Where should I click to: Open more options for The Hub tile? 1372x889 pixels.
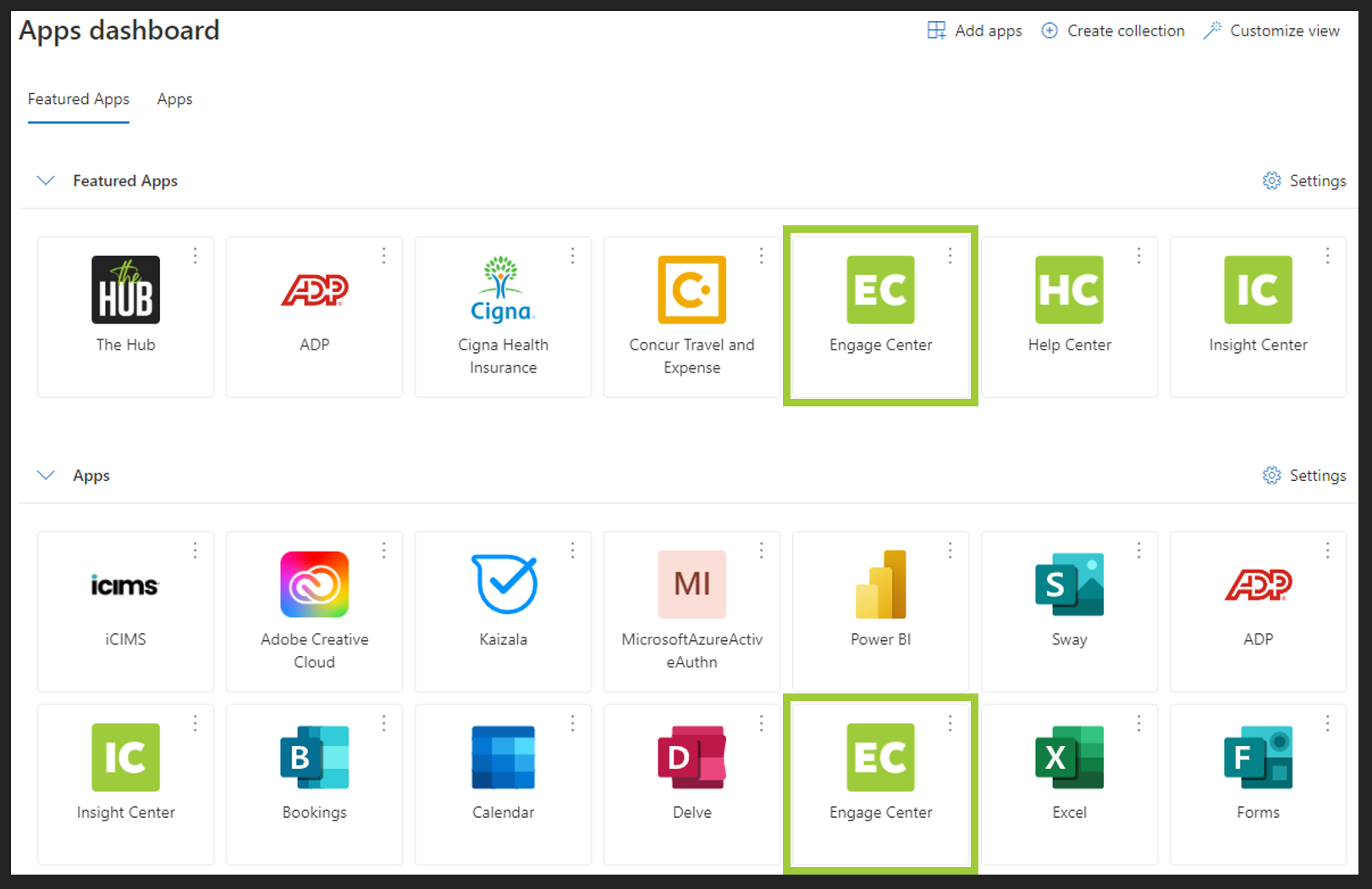click(196, 256)
